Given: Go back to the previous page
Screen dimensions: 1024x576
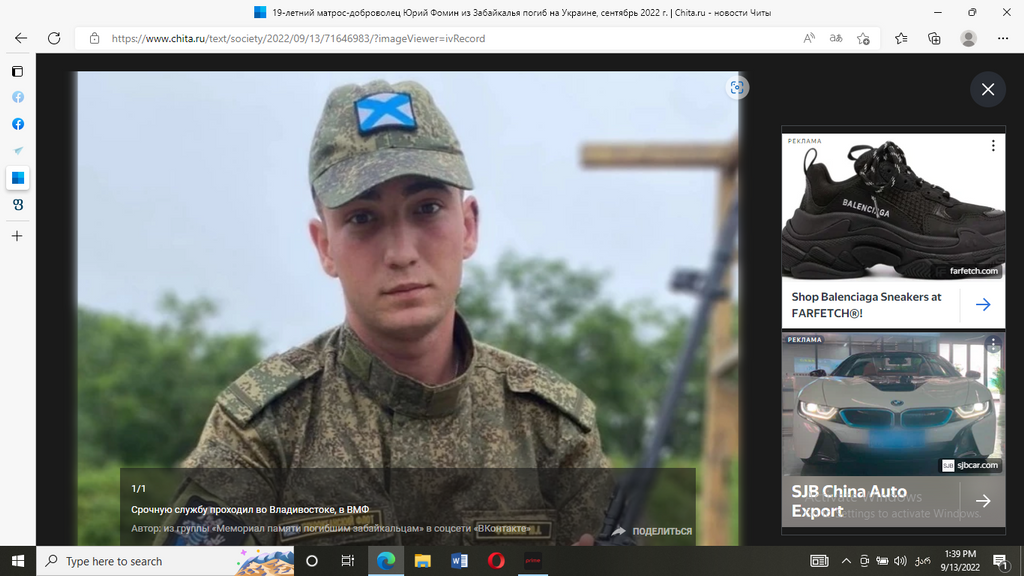Looking at the screenshot, I should (21, 39).
